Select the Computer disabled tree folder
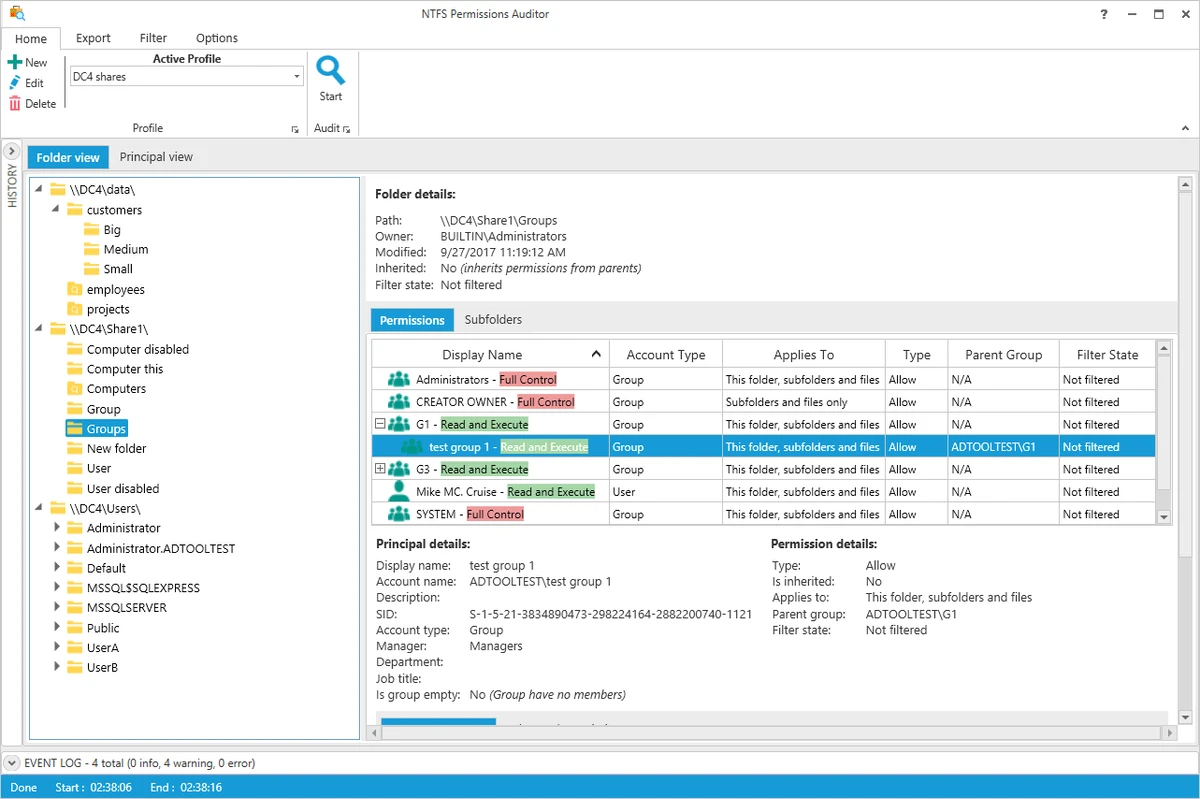Image resolution: width=1200 pixels, height=799 pixels. click(138, 349)
